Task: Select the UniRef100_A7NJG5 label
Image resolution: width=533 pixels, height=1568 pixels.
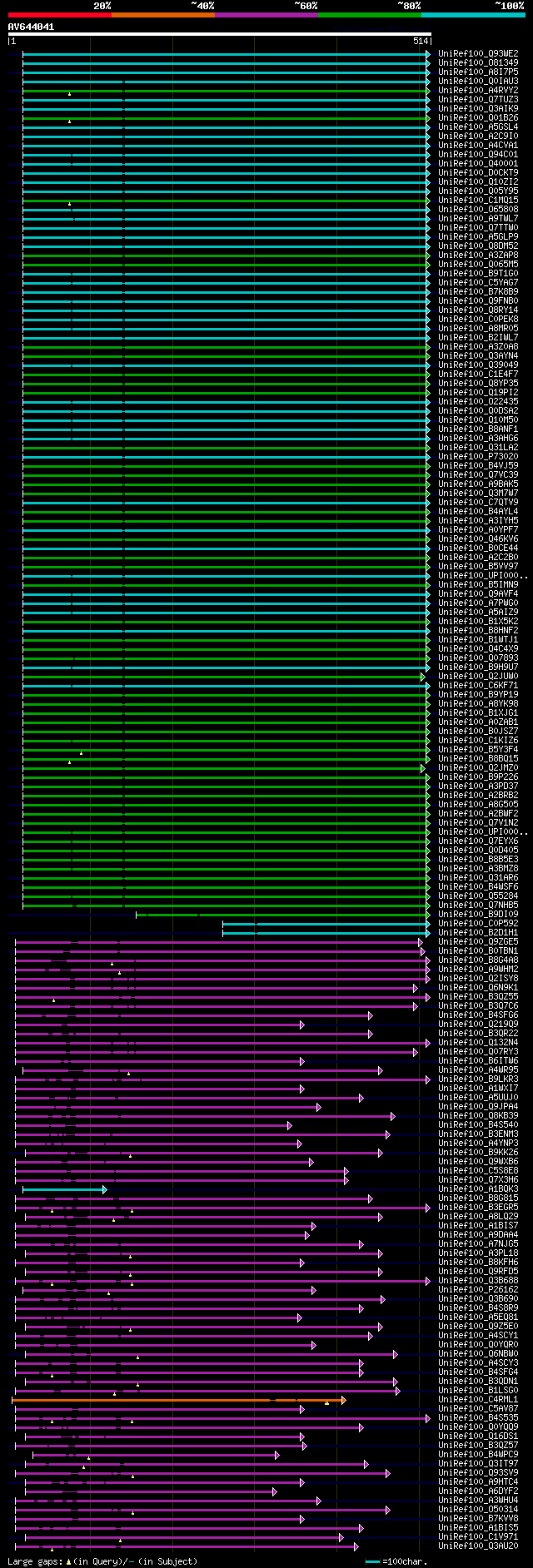Action: point(478,1243)
